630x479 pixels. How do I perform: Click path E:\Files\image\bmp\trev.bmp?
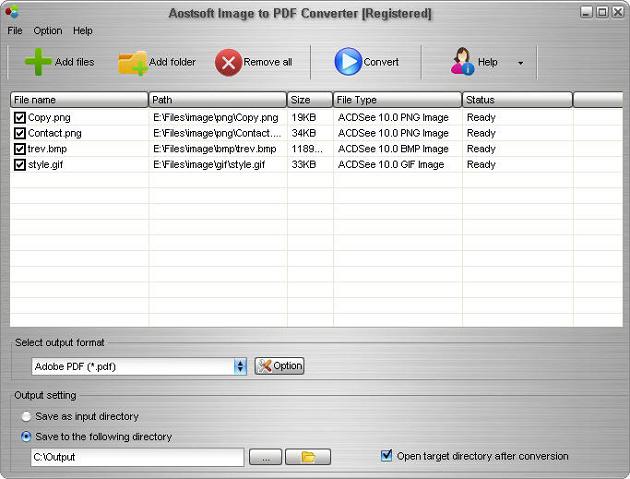coord(215,149)
